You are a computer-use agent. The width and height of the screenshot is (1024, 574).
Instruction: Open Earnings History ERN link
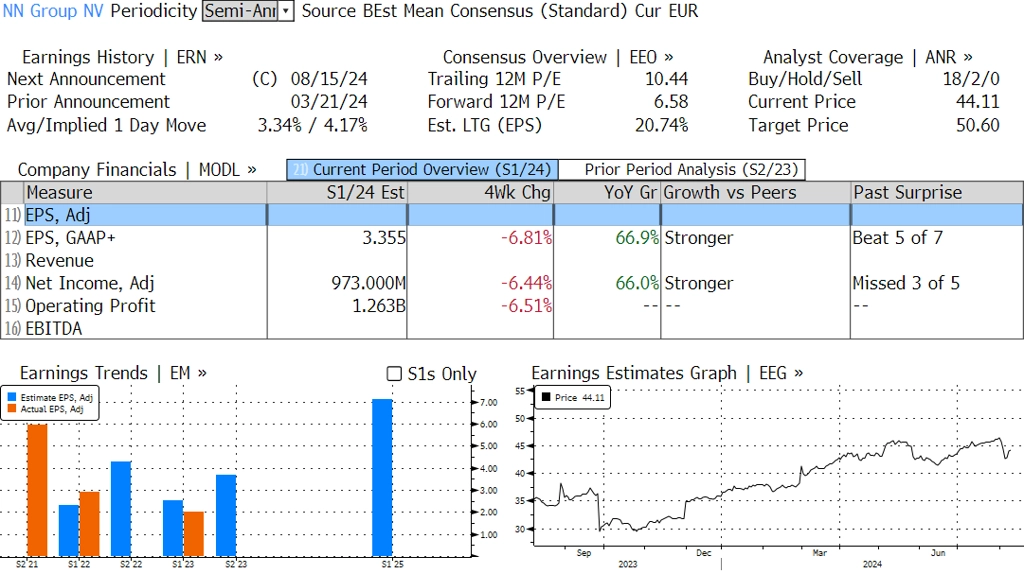pyautogui.click(x=123, y=57)
